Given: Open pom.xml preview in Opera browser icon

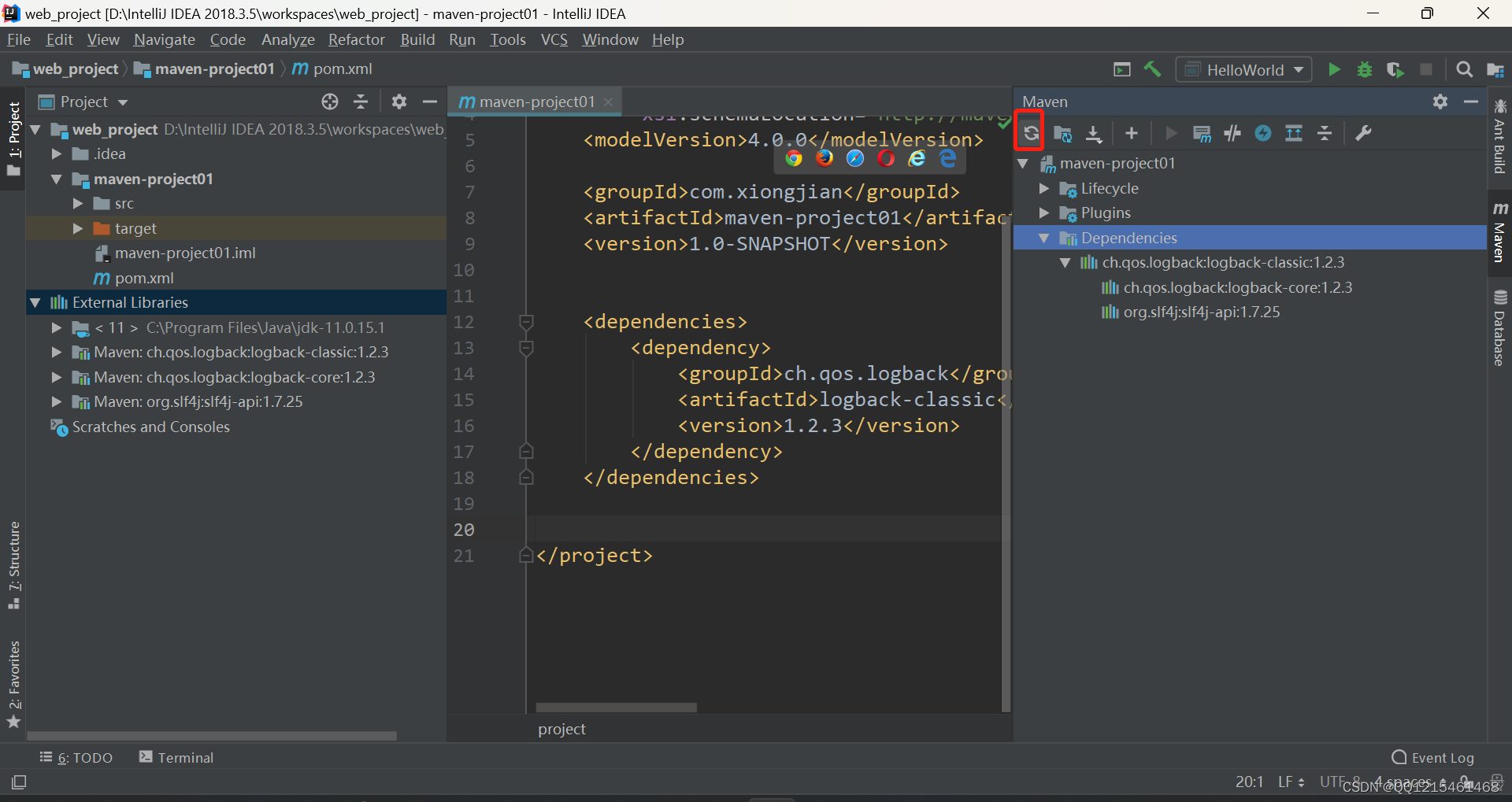Looking at the screenshot, I should (x=886, y=159).
